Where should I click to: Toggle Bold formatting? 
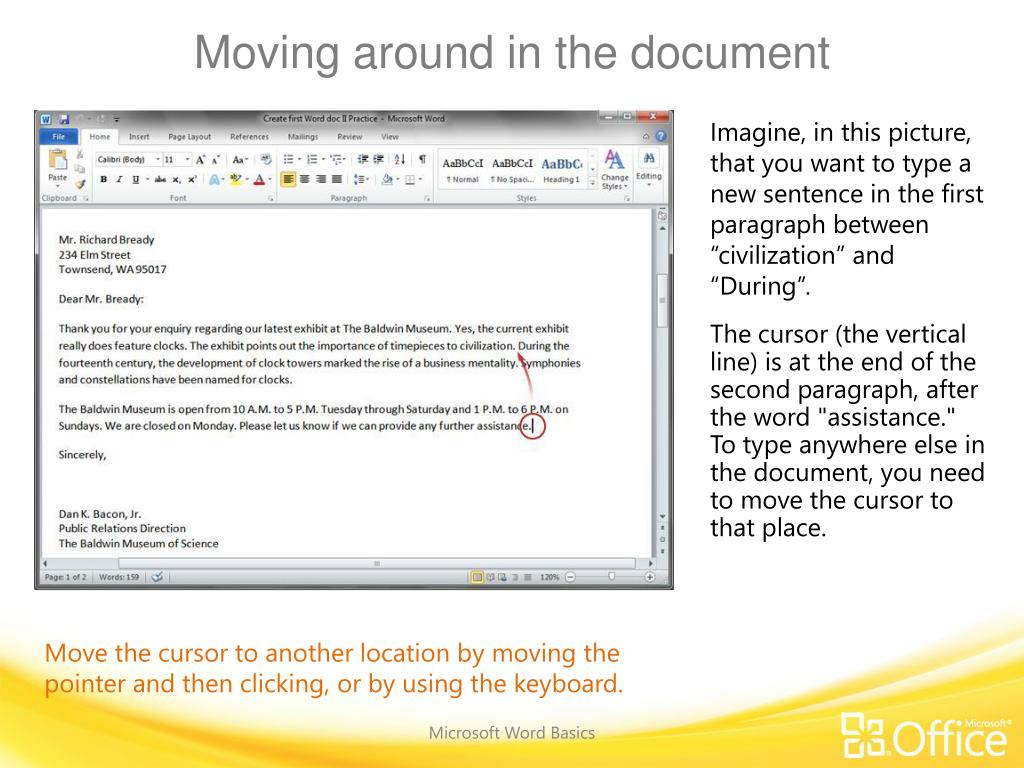103,180
